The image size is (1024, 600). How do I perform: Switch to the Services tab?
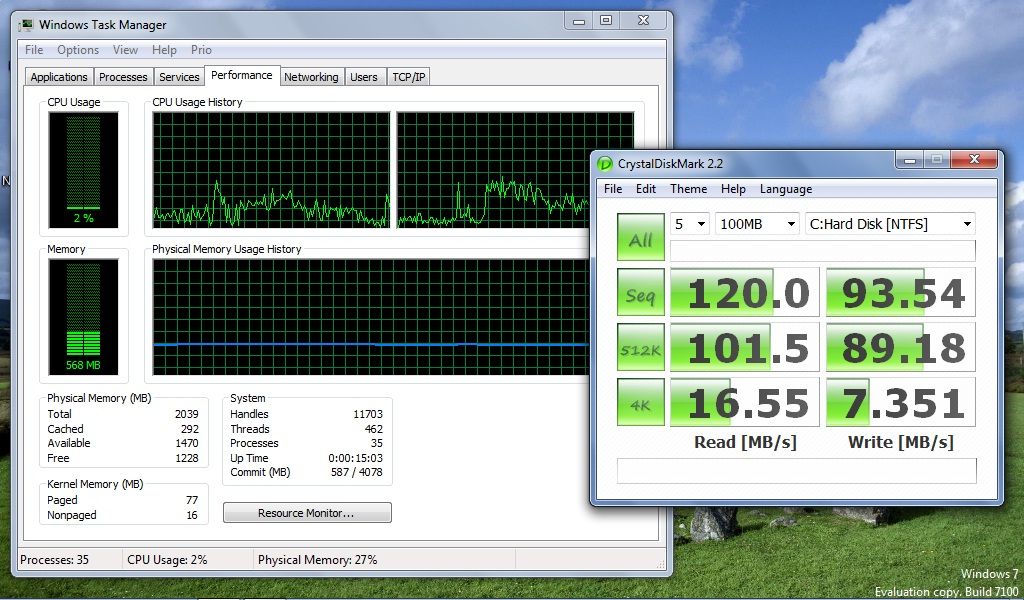(179, 77)
